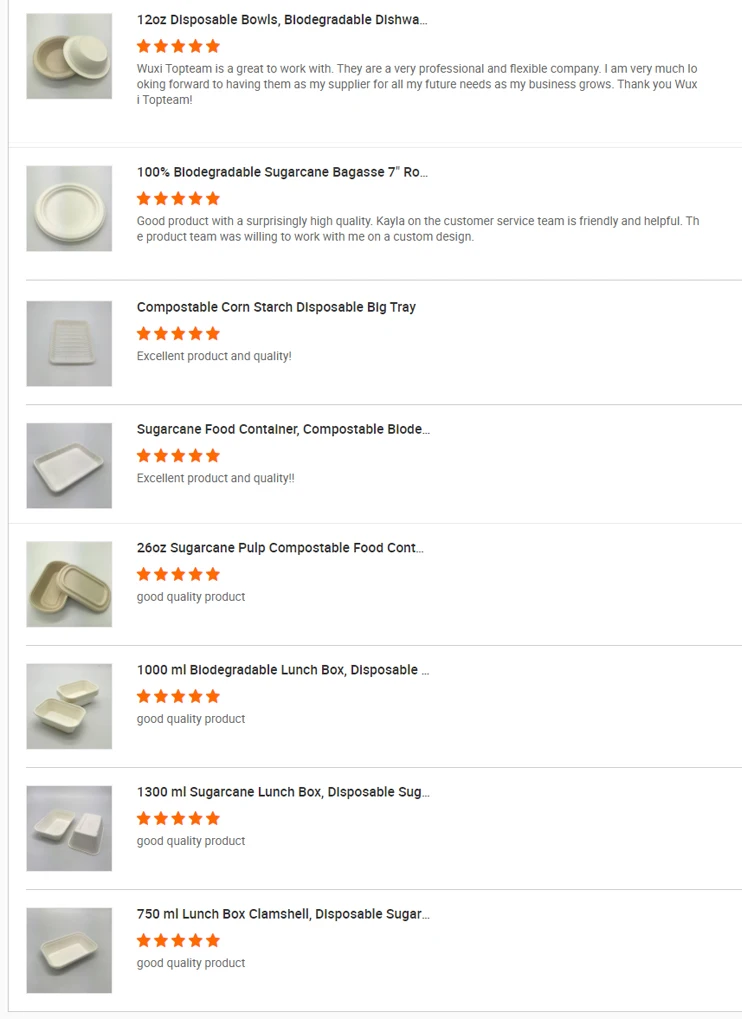Screen dimensions: 742x1019
Task: Click the Sugarcane Food Container title
Action: (x=283, y=429)
